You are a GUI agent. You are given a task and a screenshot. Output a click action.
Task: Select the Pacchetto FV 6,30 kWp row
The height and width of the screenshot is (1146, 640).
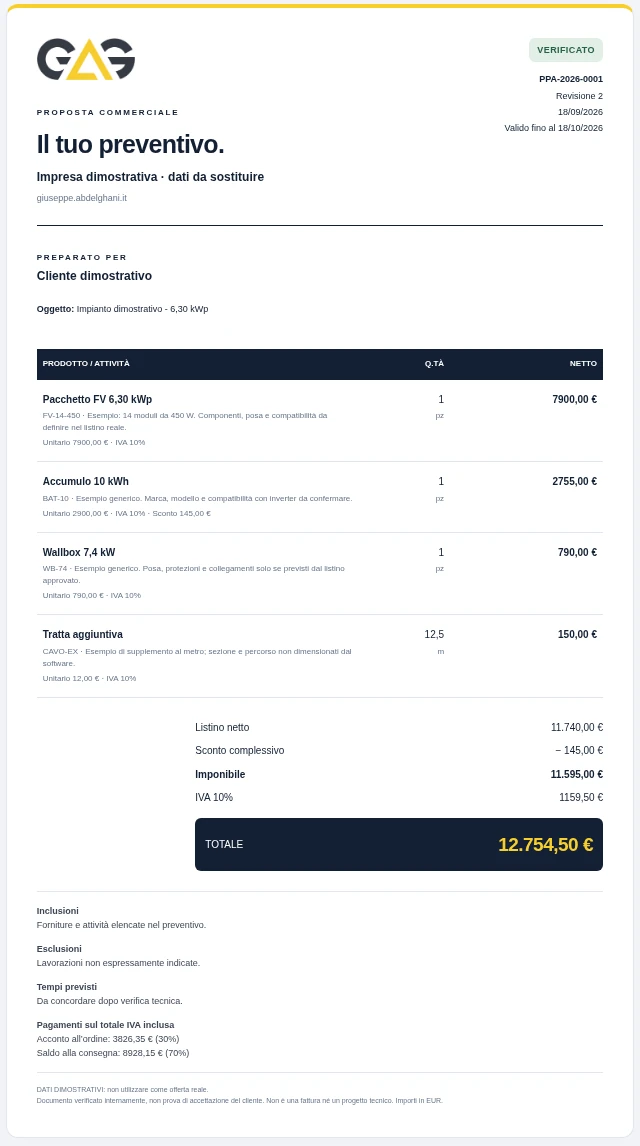[x=320, y=421]
